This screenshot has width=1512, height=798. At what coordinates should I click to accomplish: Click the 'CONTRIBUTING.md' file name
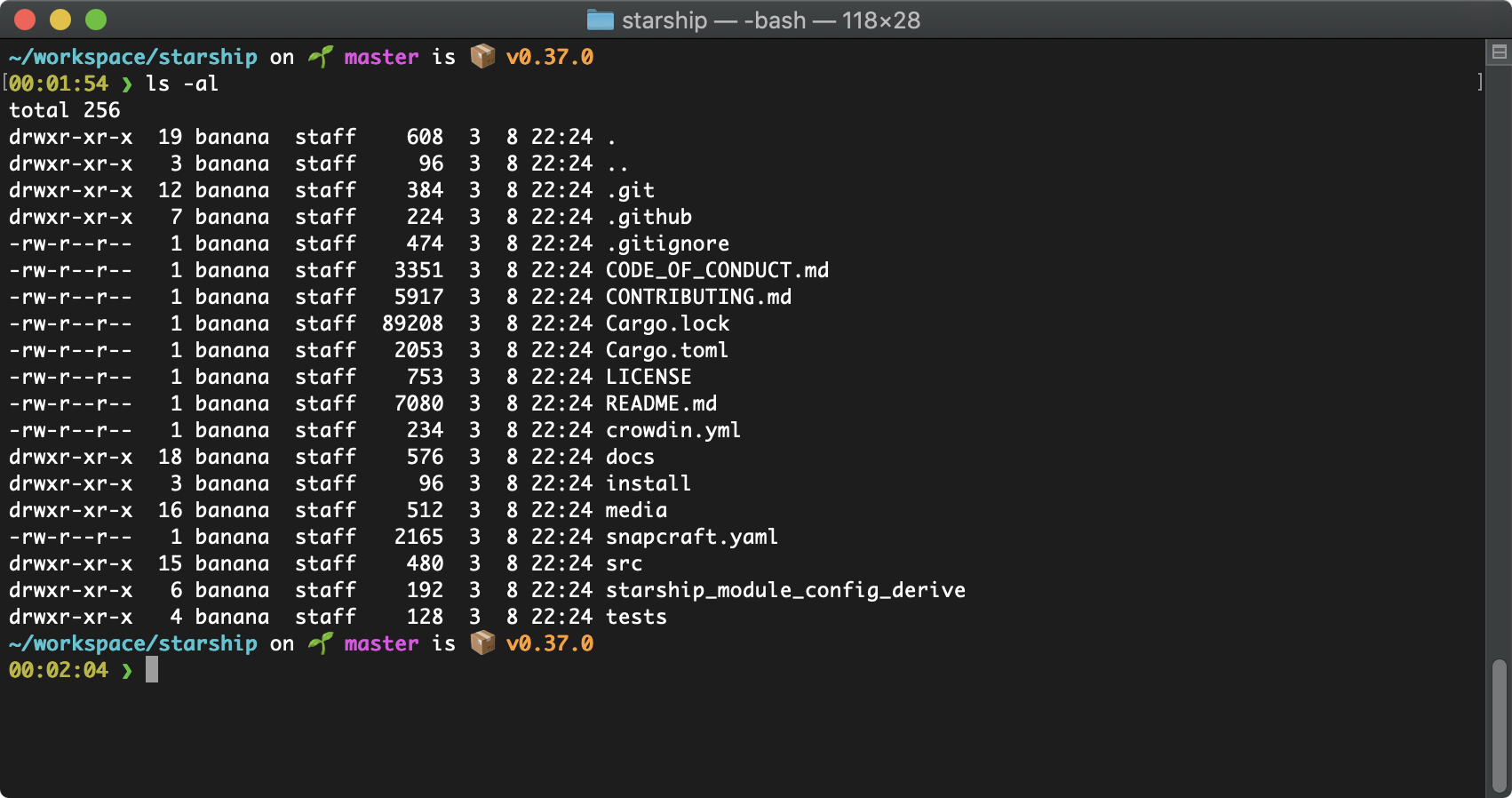point(699,297)
